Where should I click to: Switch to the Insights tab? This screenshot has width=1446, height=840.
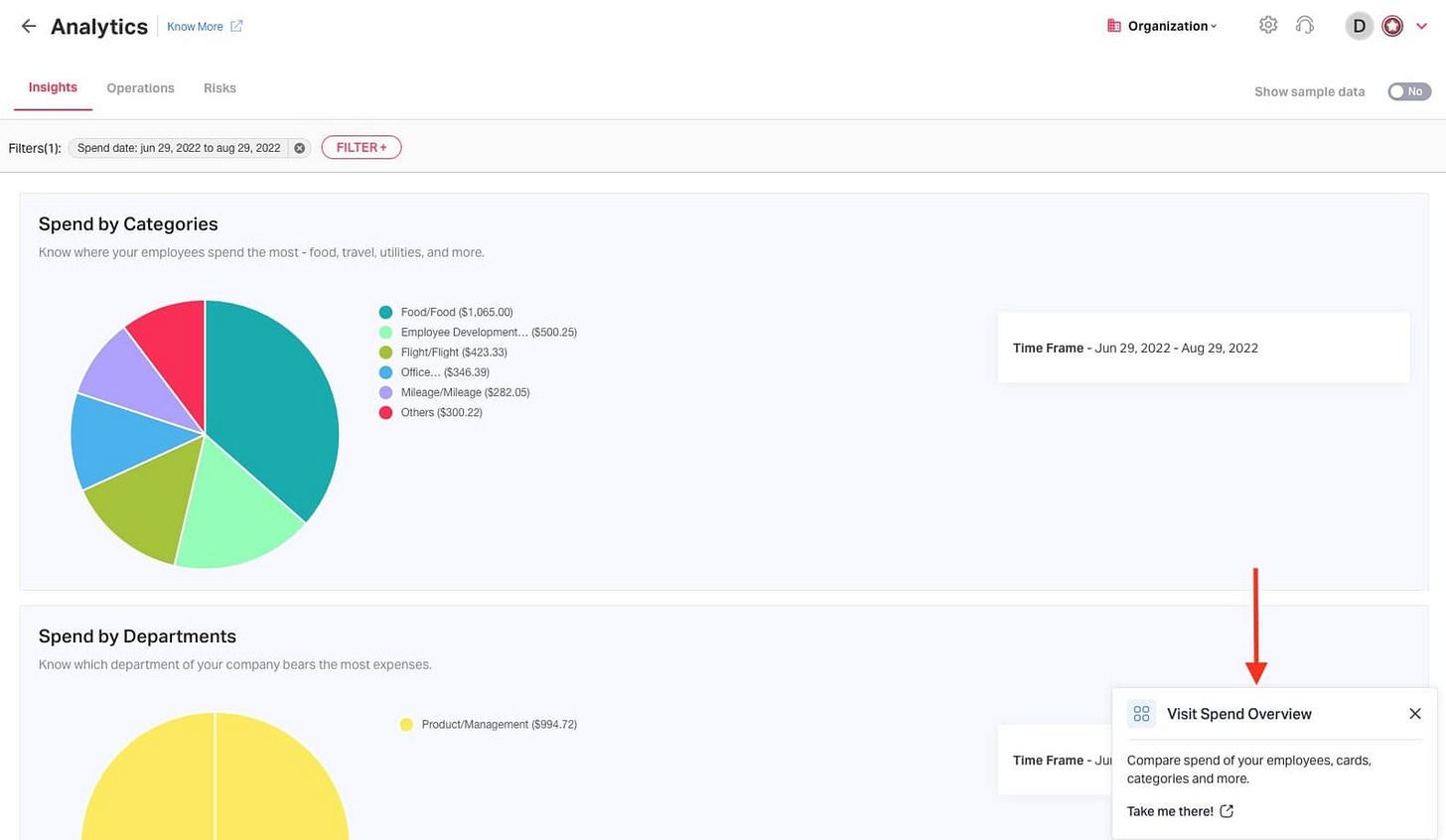53,87
